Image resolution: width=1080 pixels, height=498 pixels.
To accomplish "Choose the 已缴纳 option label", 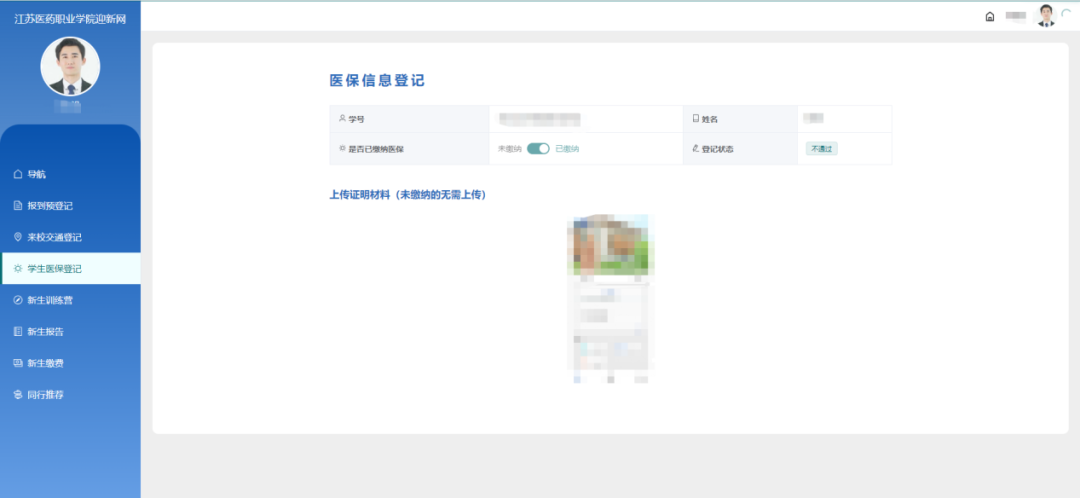I will 567,148.
